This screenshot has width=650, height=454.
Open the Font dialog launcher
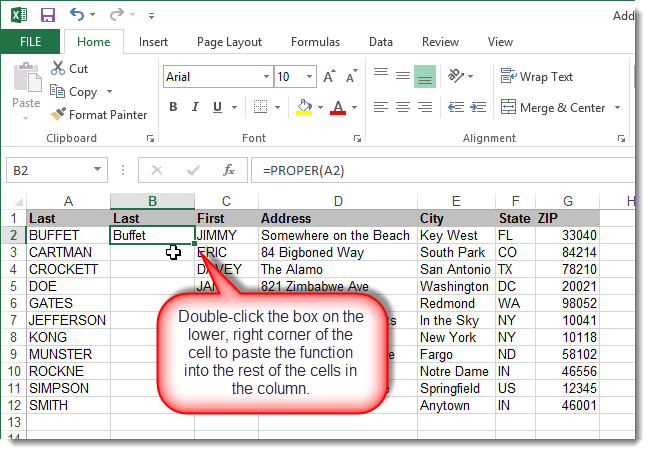pyautogui.click(x=357, y=138)
